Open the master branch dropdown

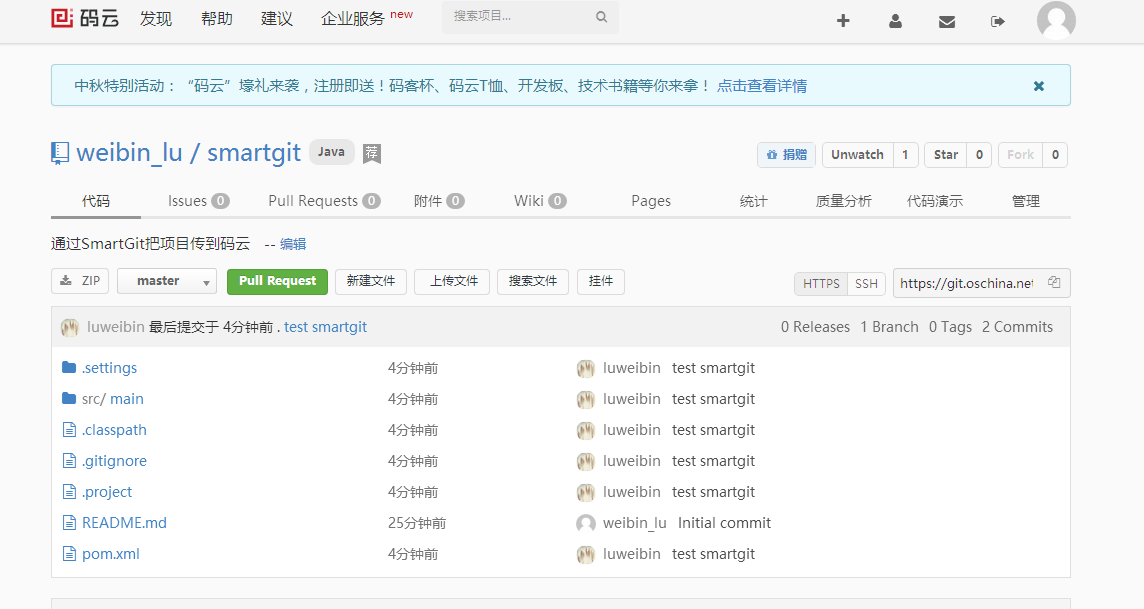(167, 281)
